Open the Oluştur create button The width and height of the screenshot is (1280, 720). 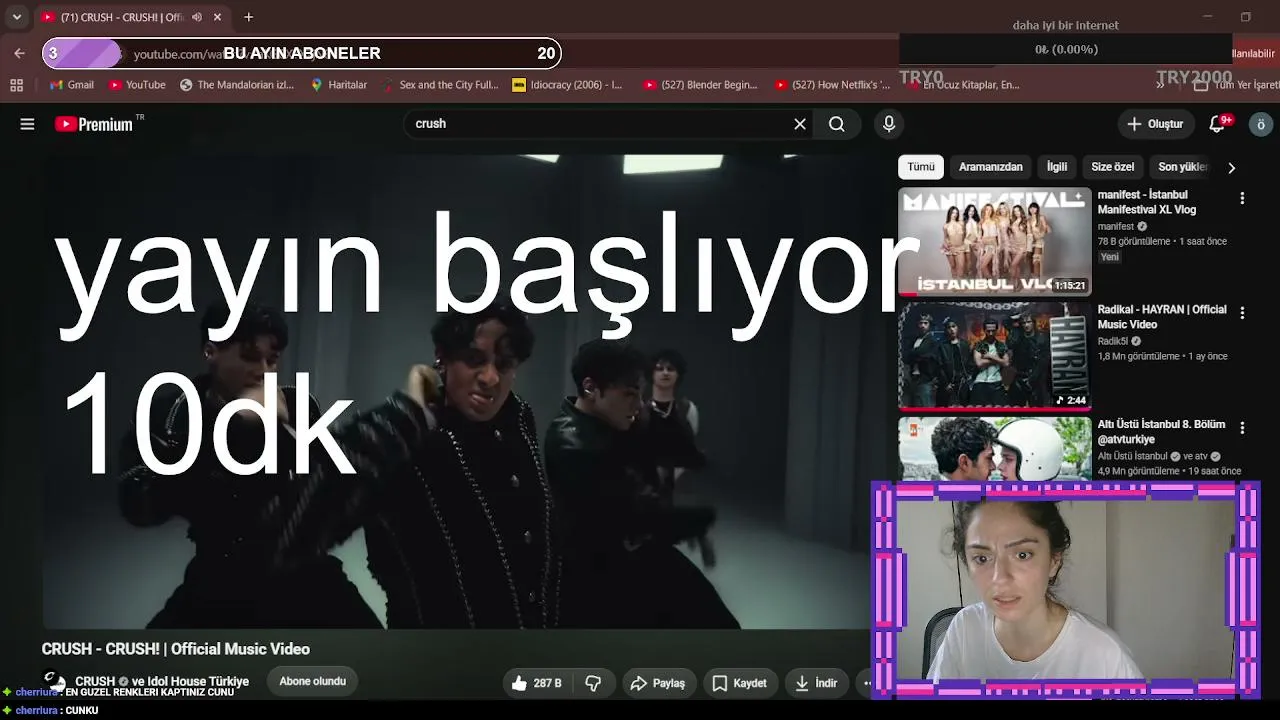[1155, 124]
